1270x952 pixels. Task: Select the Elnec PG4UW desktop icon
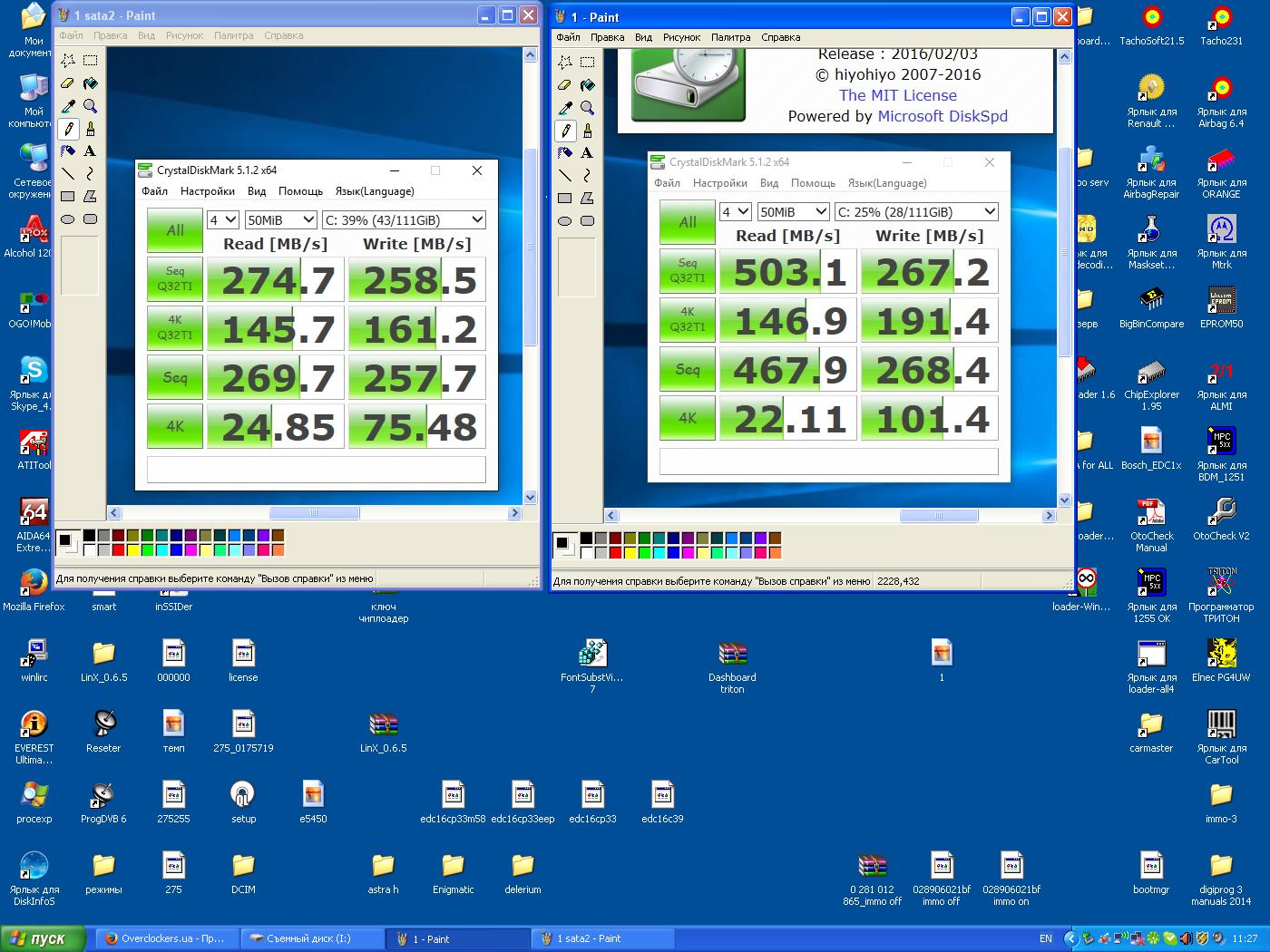click(1221, 661)
